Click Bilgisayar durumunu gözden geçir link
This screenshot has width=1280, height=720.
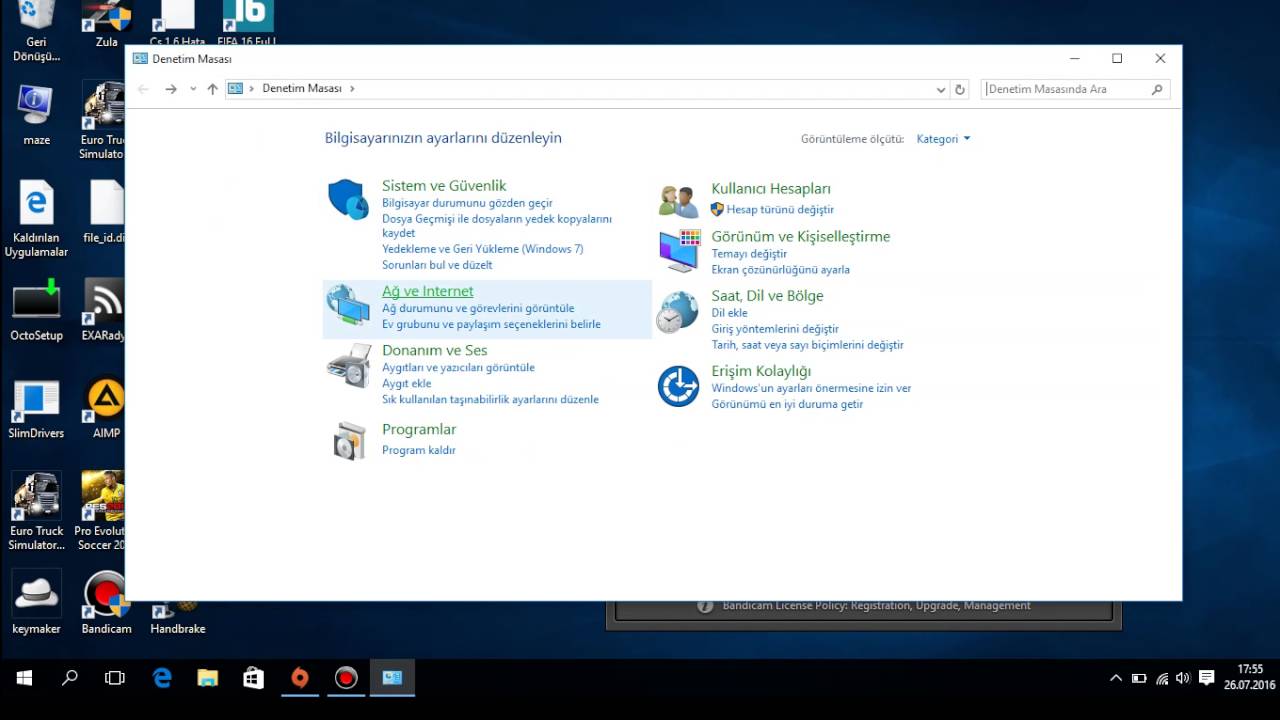(467, 203)
